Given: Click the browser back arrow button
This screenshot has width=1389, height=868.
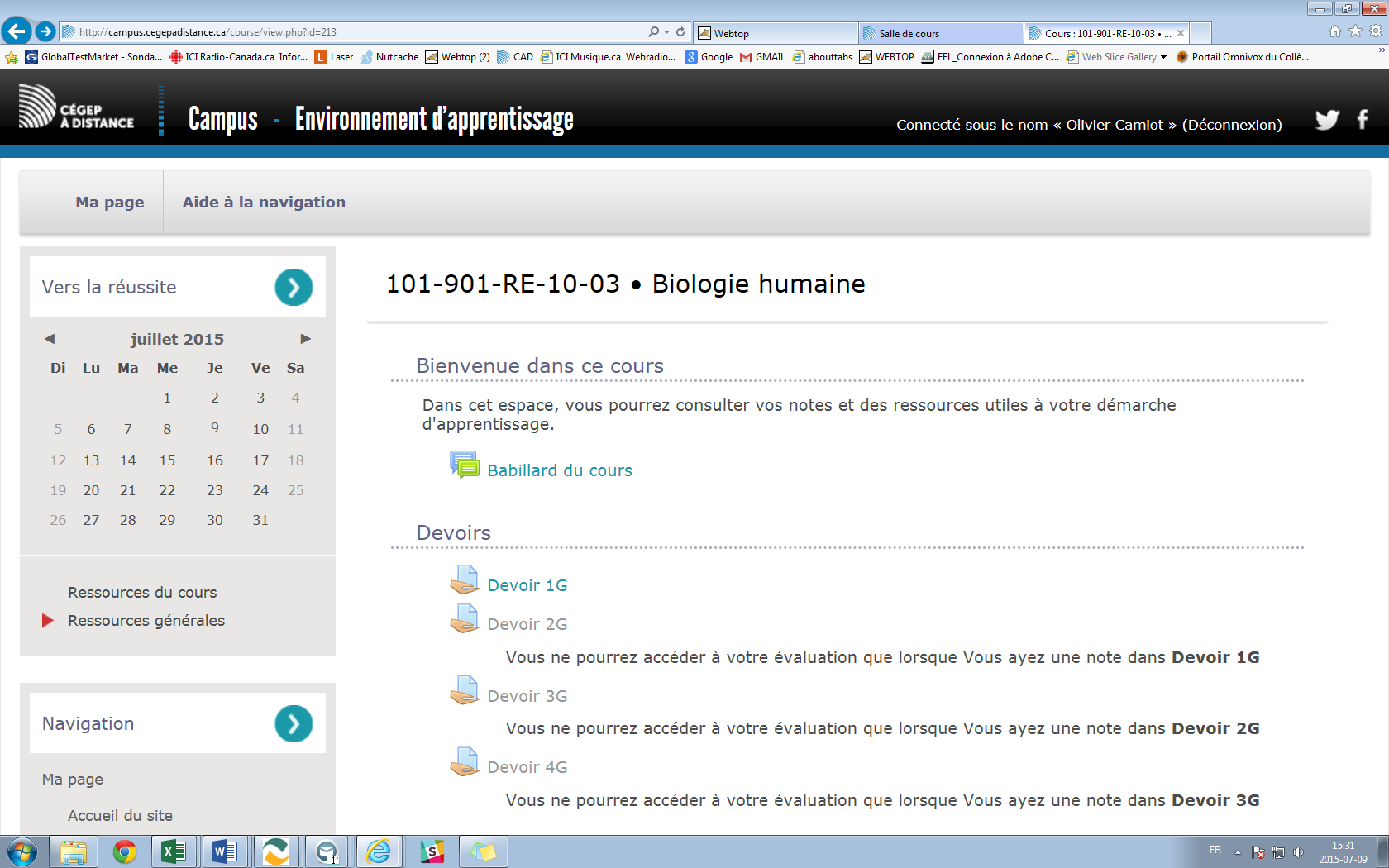Looking at the screenshot, I should coord(17,31).
